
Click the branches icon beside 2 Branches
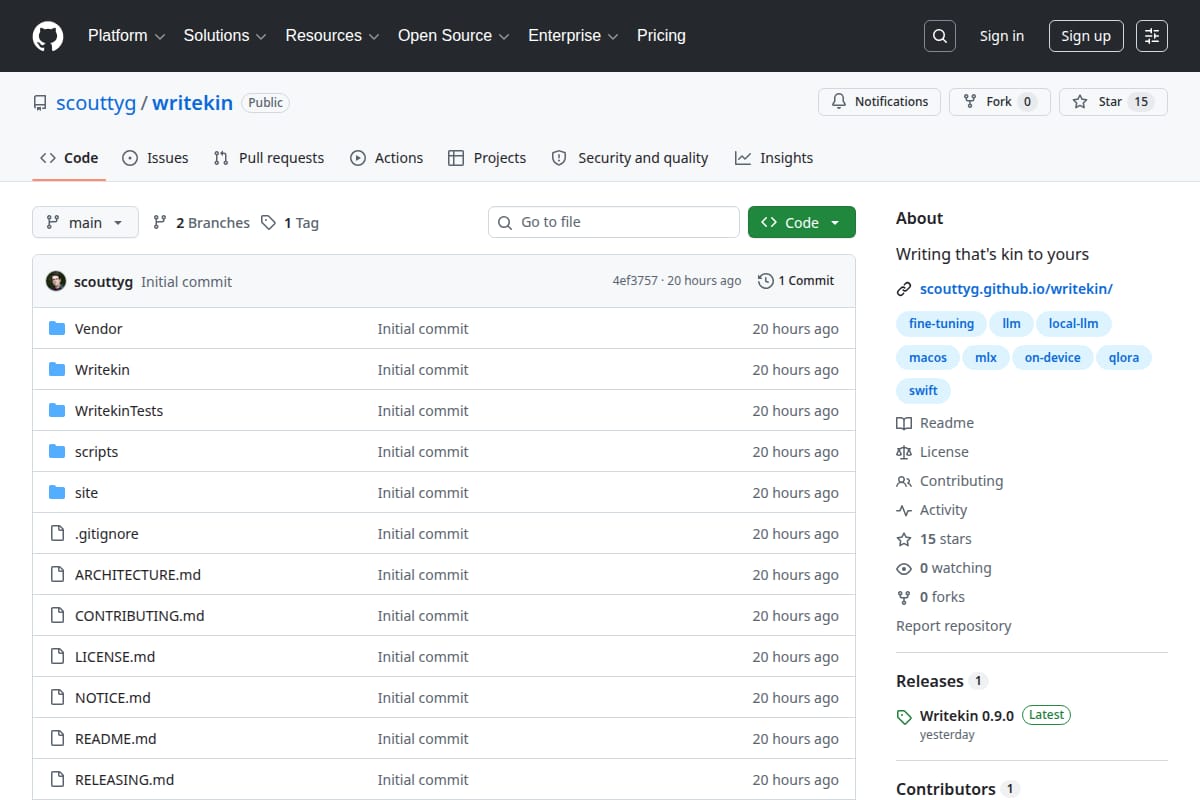point(160,223)
